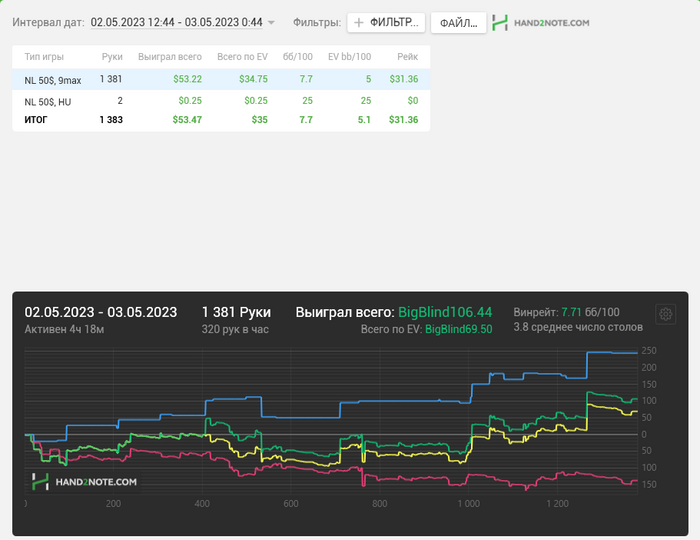Sort by the Руки column header
The height and width of the screenshot is (540, 700).
tap(112, 57)
